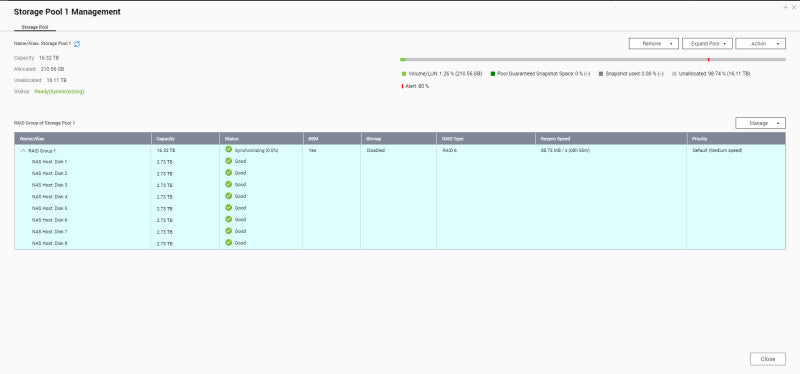Sort by the Capacity column header
This screenshot has height=374, width=800.
point(185,138)
